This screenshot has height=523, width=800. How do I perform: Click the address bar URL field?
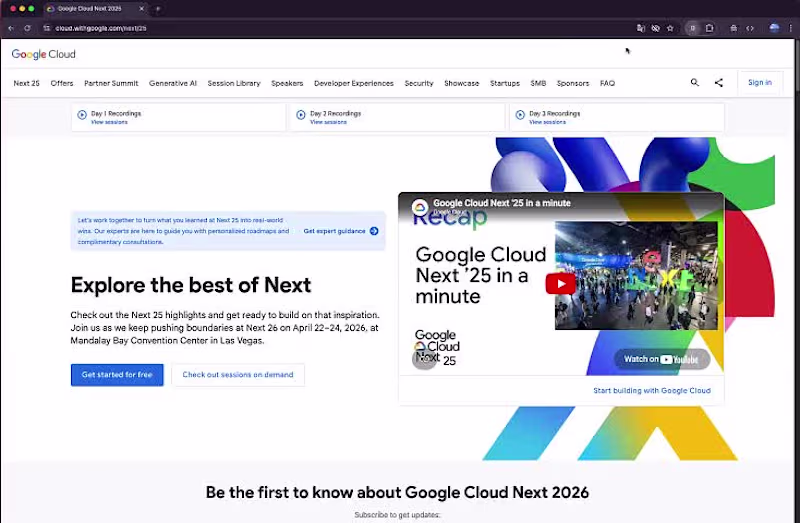pos(337,28)
